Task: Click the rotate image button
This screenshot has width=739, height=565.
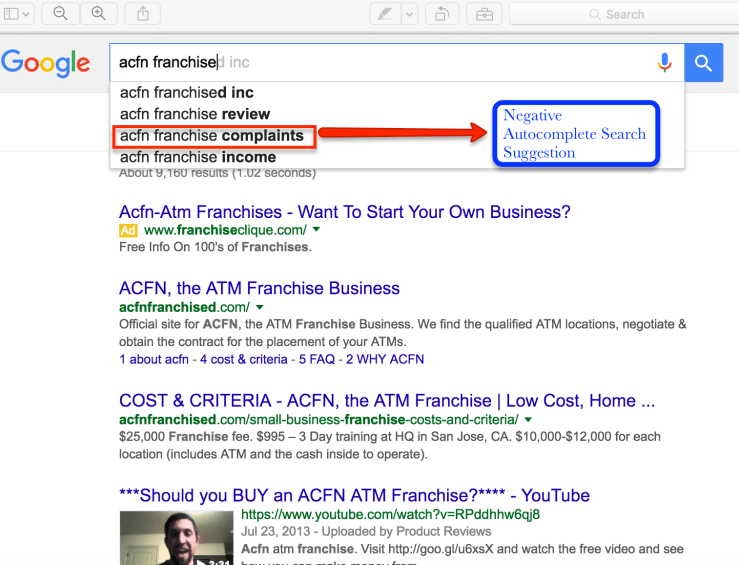Action: click(442, 14)
